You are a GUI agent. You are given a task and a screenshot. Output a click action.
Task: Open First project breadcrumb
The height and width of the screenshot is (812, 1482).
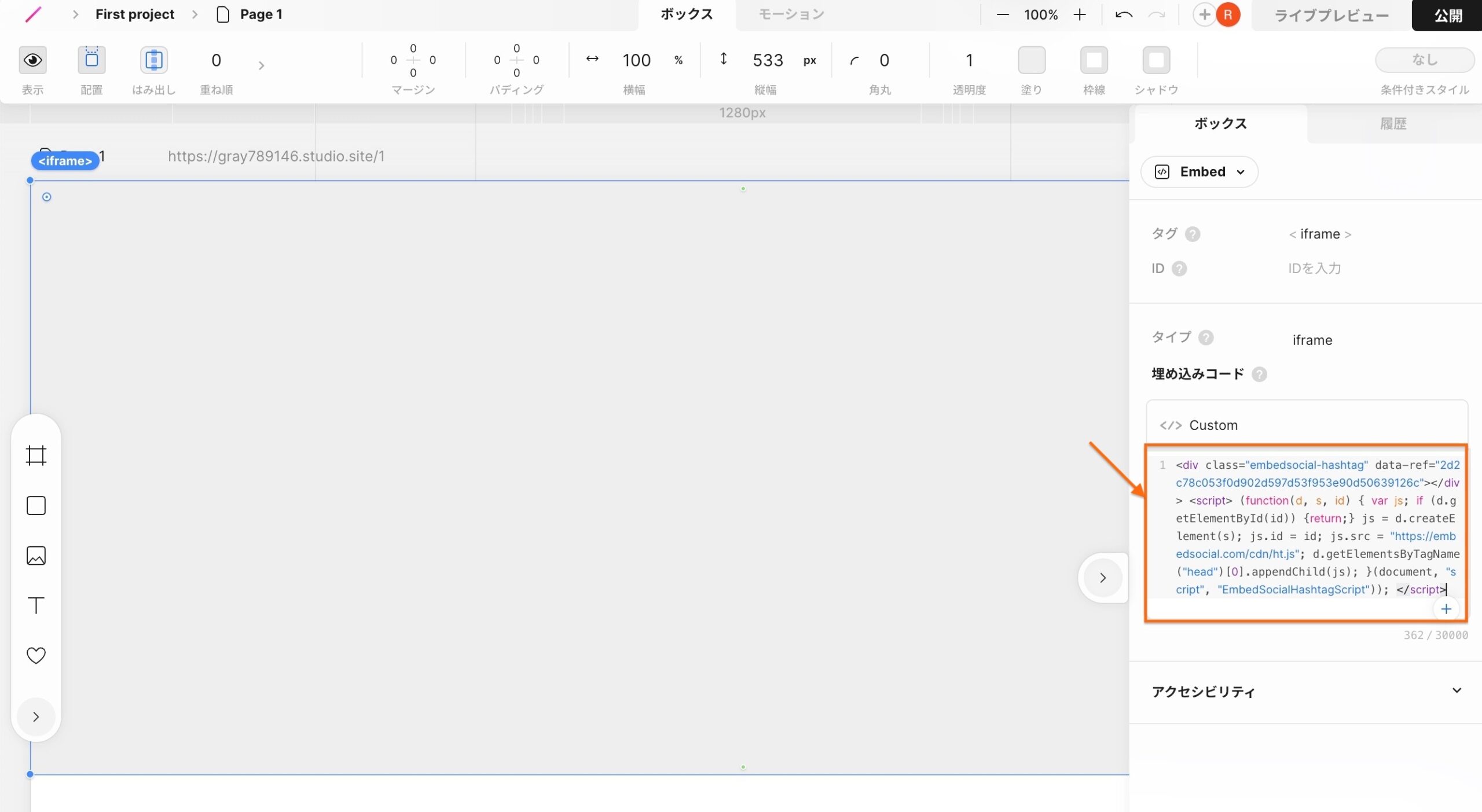click(134, 14)
